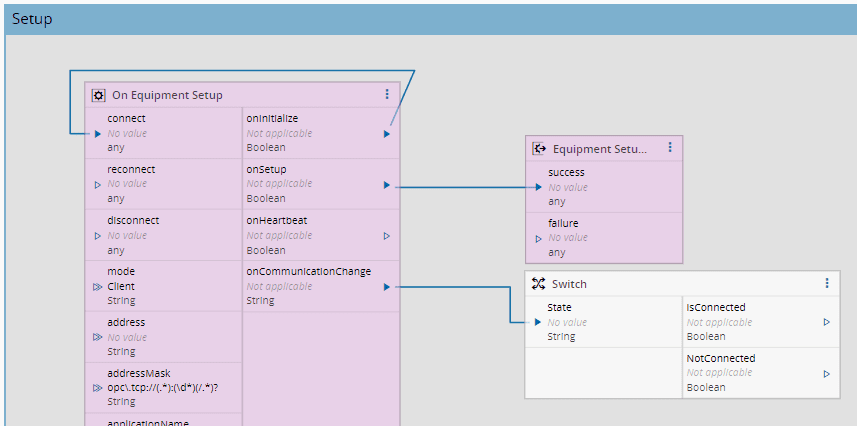Viewport: 857px width, 426px height.
Task: Click the connect input port arrow
Action: click(98, 133)
